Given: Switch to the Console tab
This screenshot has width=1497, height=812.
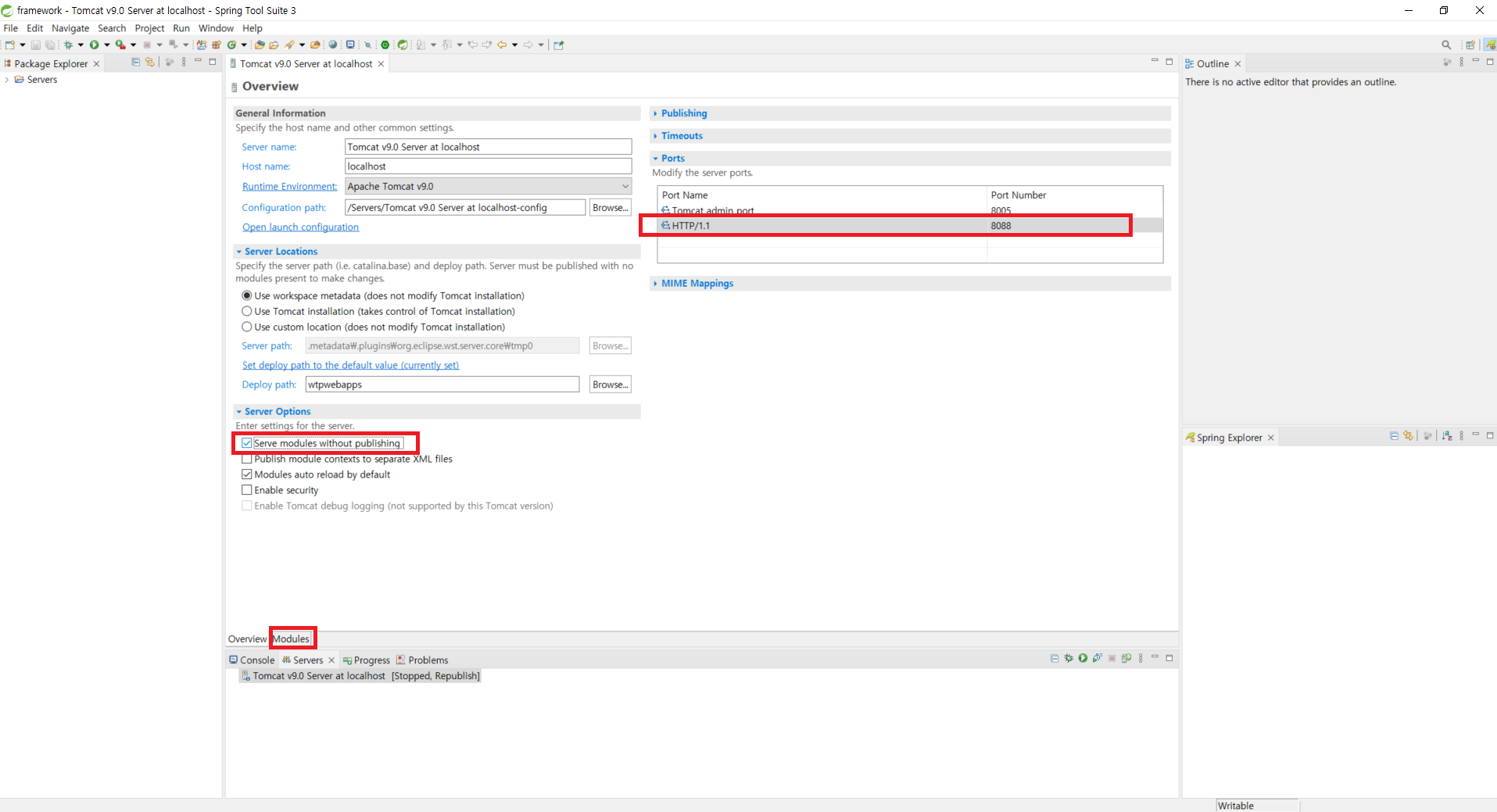Looking at the screenshot, I should point(252,660).
